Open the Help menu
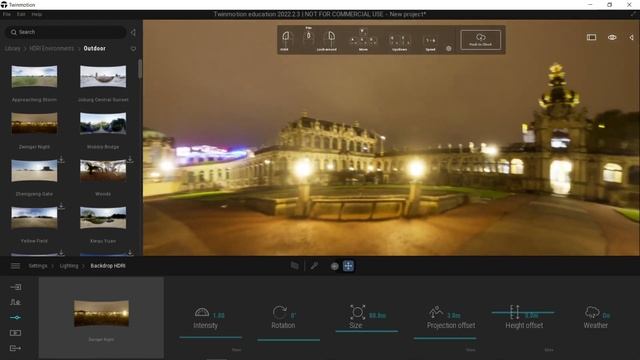Image resolution: width=640 pixels, height=360 pixels. pyautogui.click(x=37, y=14)
